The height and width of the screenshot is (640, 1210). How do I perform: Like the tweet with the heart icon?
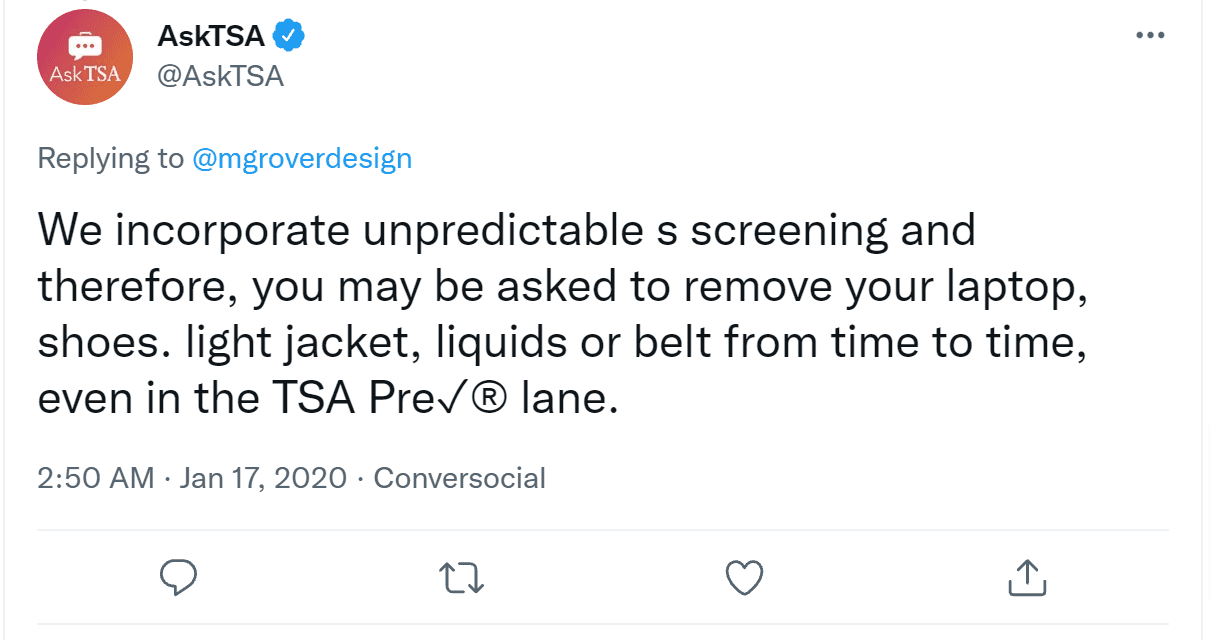point(744,576)
